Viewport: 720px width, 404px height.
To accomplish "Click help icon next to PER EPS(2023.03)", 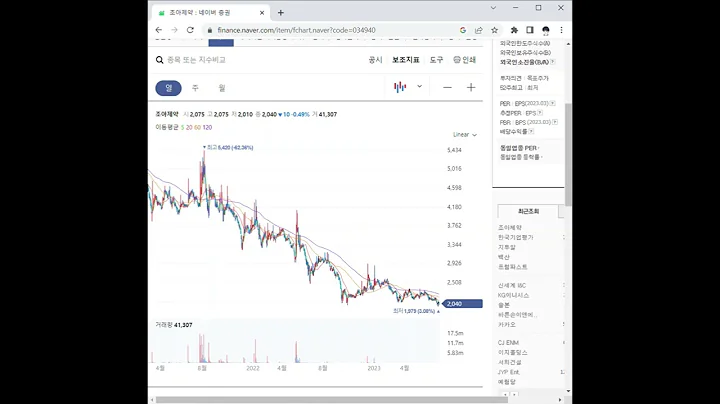I will 552,103.
